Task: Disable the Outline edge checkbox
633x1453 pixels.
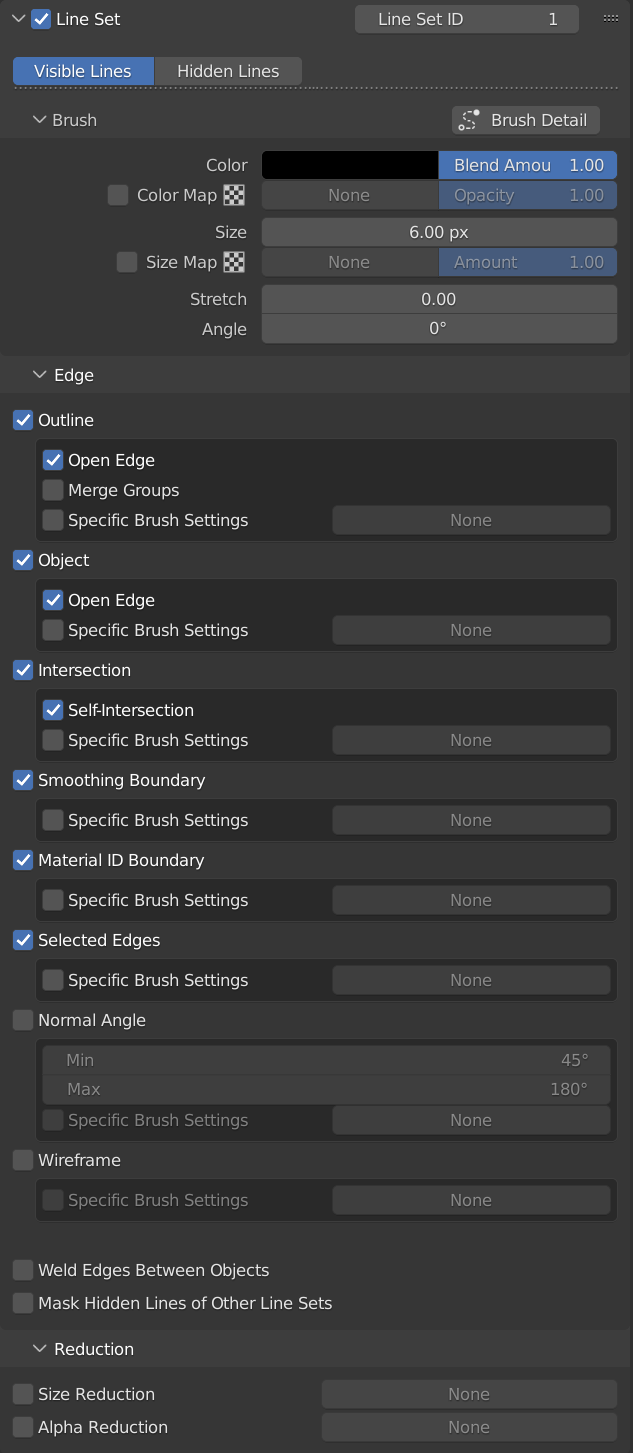Action: coord(23,420)
